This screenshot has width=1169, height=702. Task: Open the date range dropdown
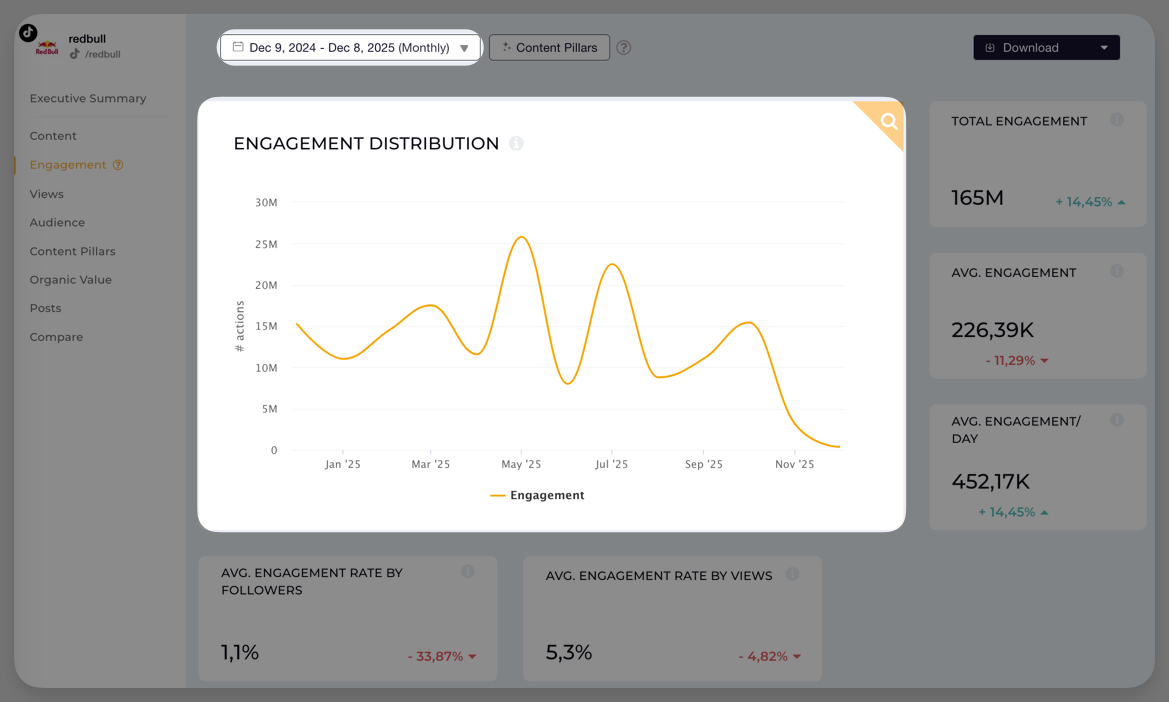coord(350,48)
